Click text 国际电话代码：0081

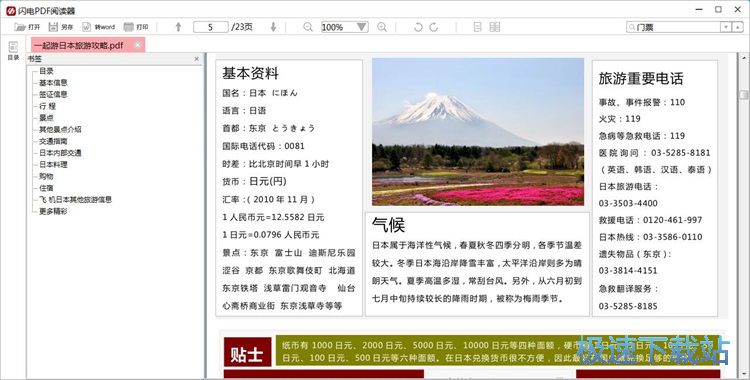[263, 146]
